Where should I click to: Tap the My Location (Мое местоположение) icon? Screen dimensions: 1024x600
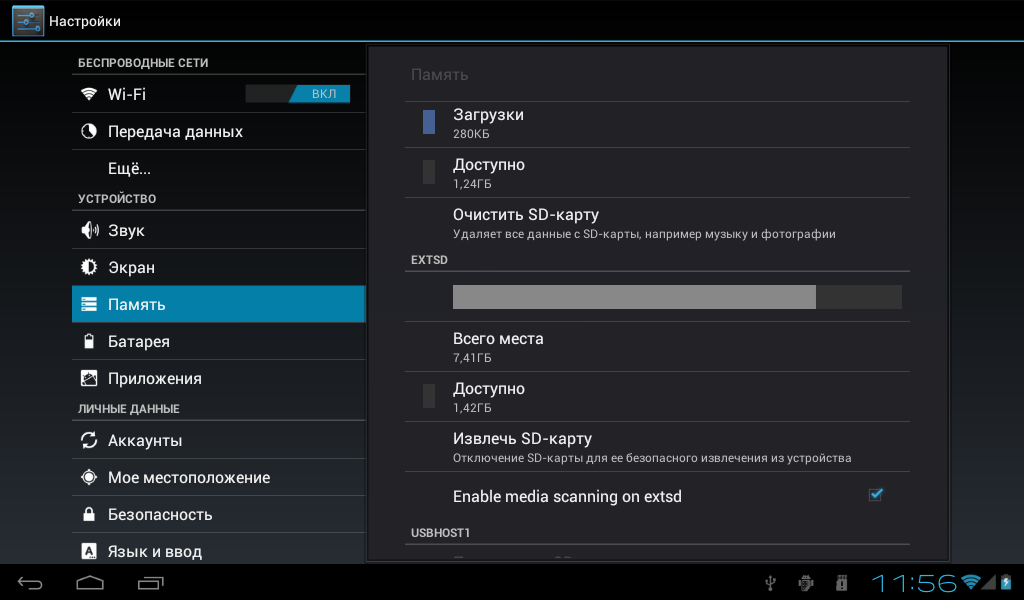(89, 478)
